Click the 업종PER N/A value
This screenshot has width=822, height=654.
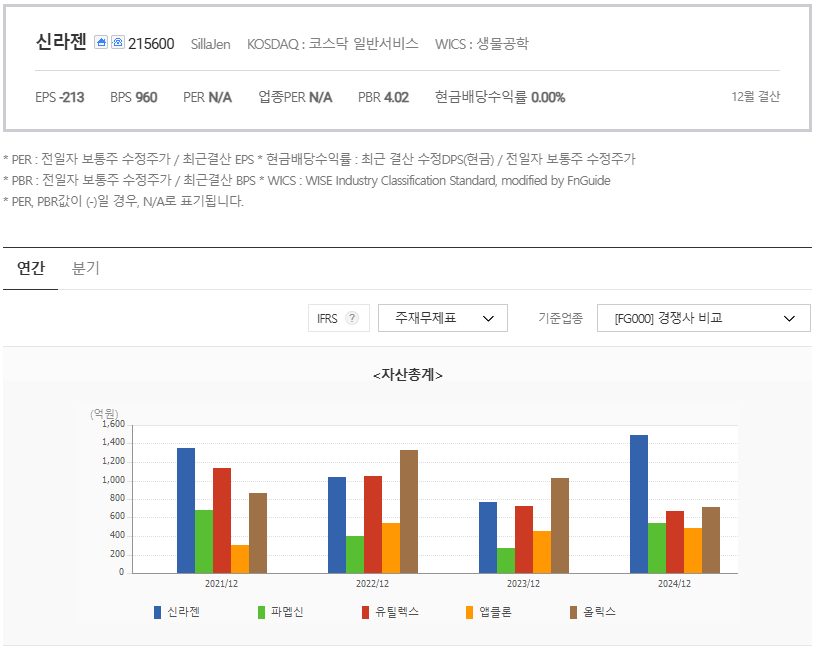(295, 97)
